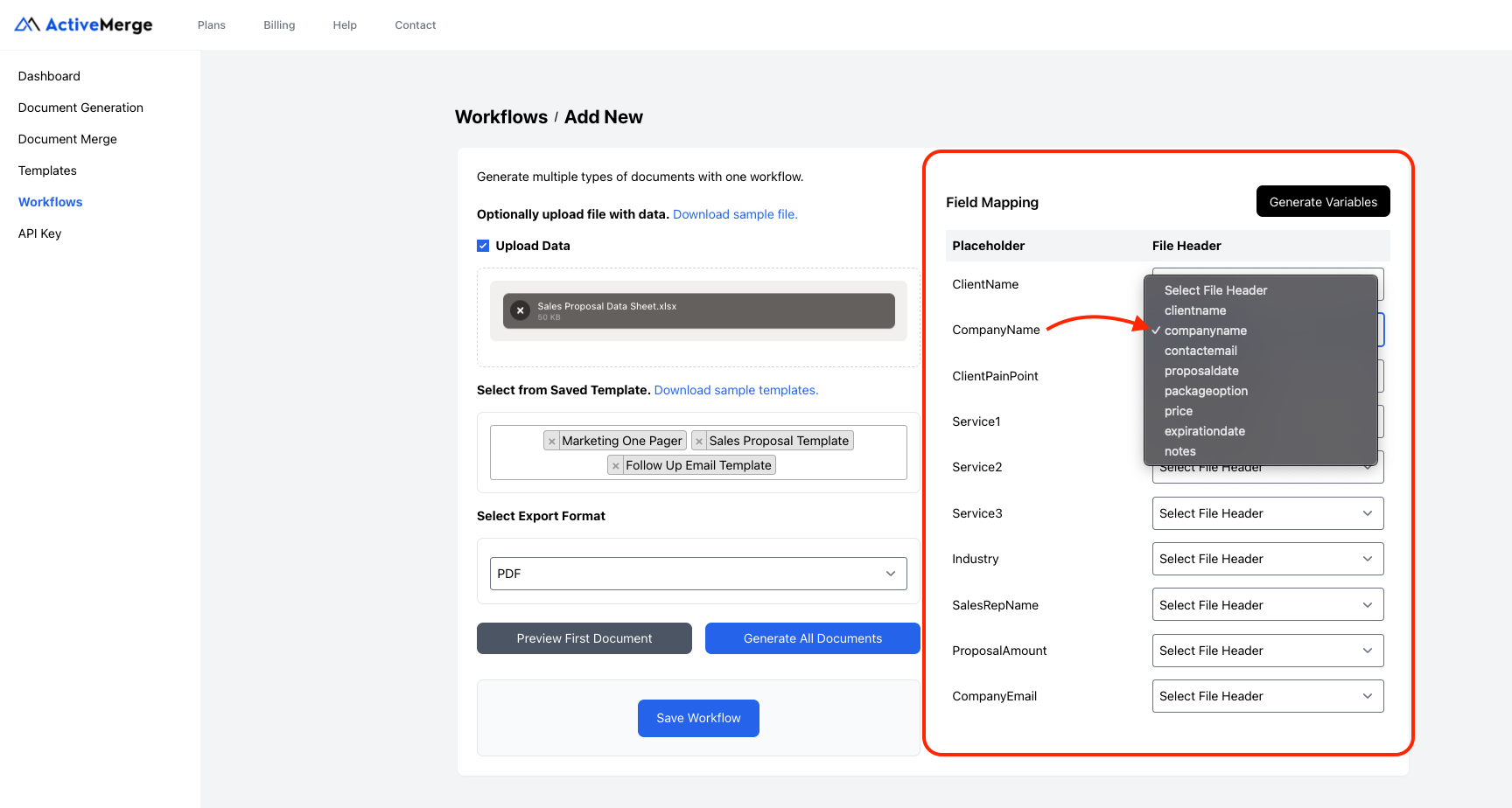Click the ActiveMerge logo icon
This screenshot has width=1512, height=808.
25,24
